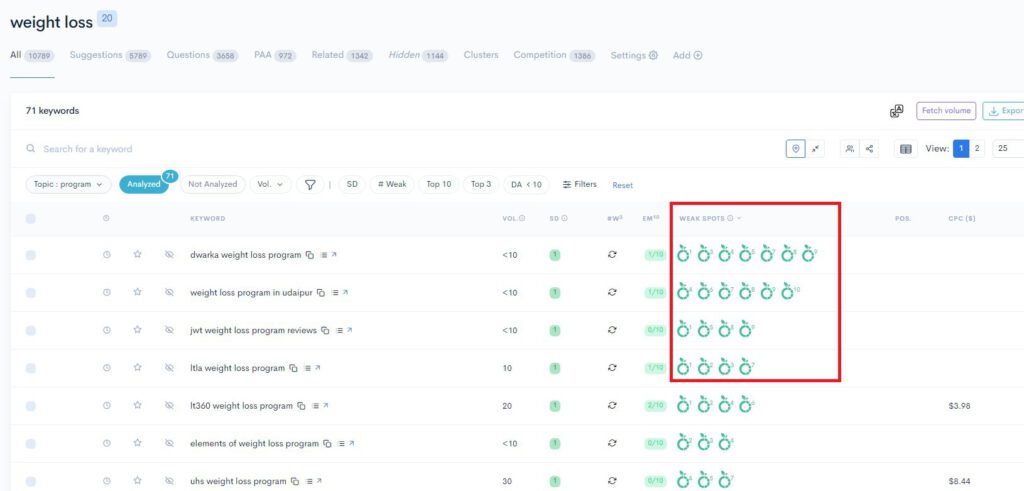Check the elements of weight loss program row
The image size is (1024, 491).
(31, 444)
